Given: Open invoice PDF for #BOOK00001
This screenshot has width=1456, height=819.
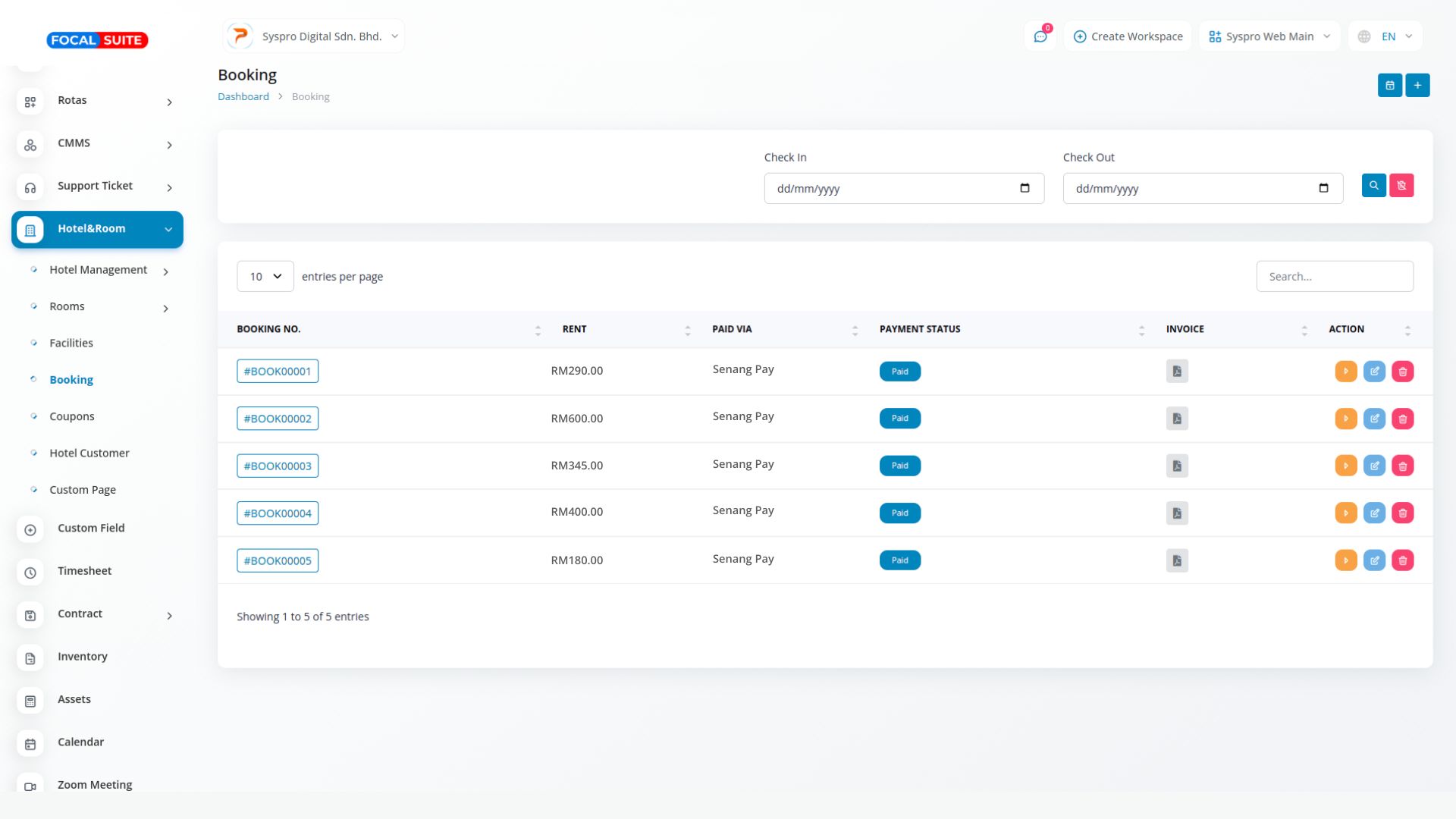Looking at the screenshot, I should pyautogui.click(x=1177, y=372).
